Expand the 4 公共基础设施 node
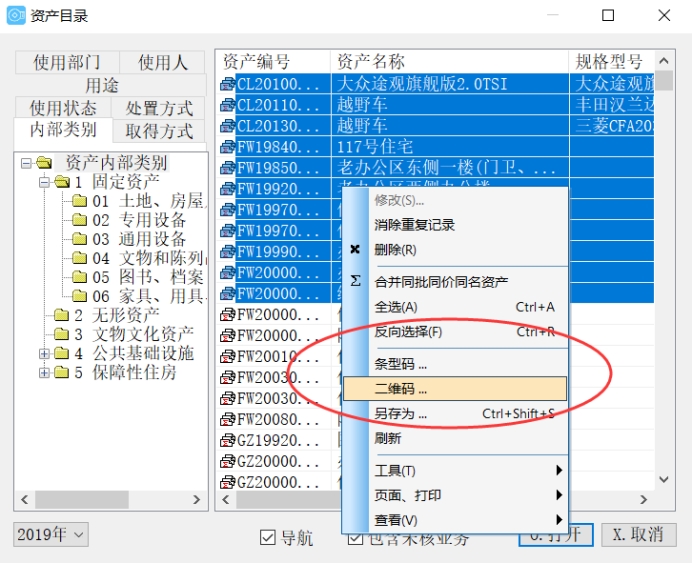Viewport: 692px width, 564px height. [44, 353]
